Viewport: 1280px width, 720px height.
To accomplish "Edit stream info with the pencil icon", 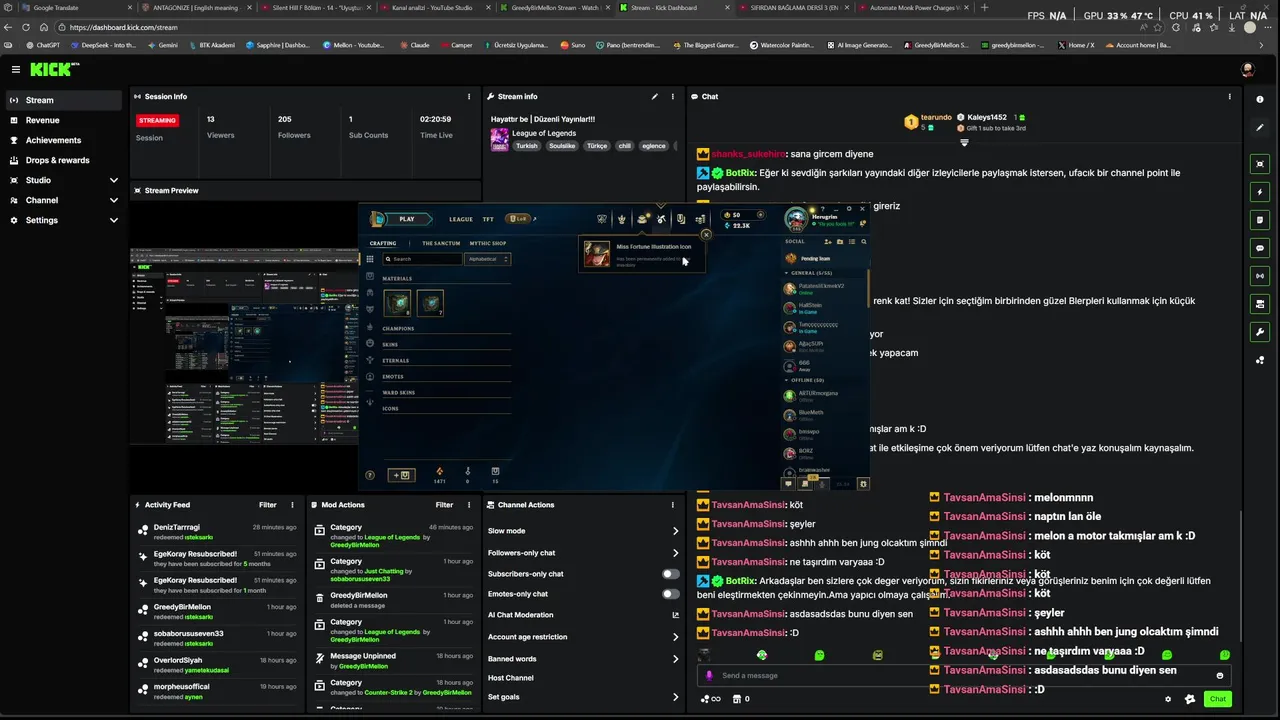I will click(x=655, y=97).
